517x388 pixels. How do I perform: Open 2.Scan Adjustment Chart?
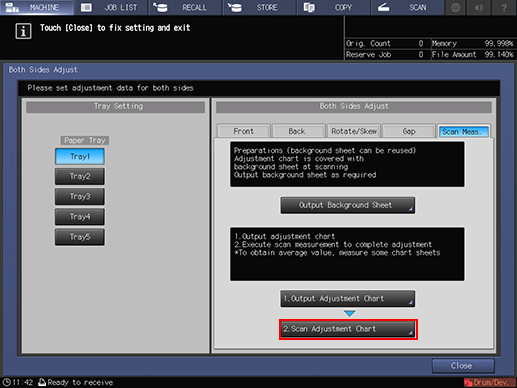coord(348,329)
